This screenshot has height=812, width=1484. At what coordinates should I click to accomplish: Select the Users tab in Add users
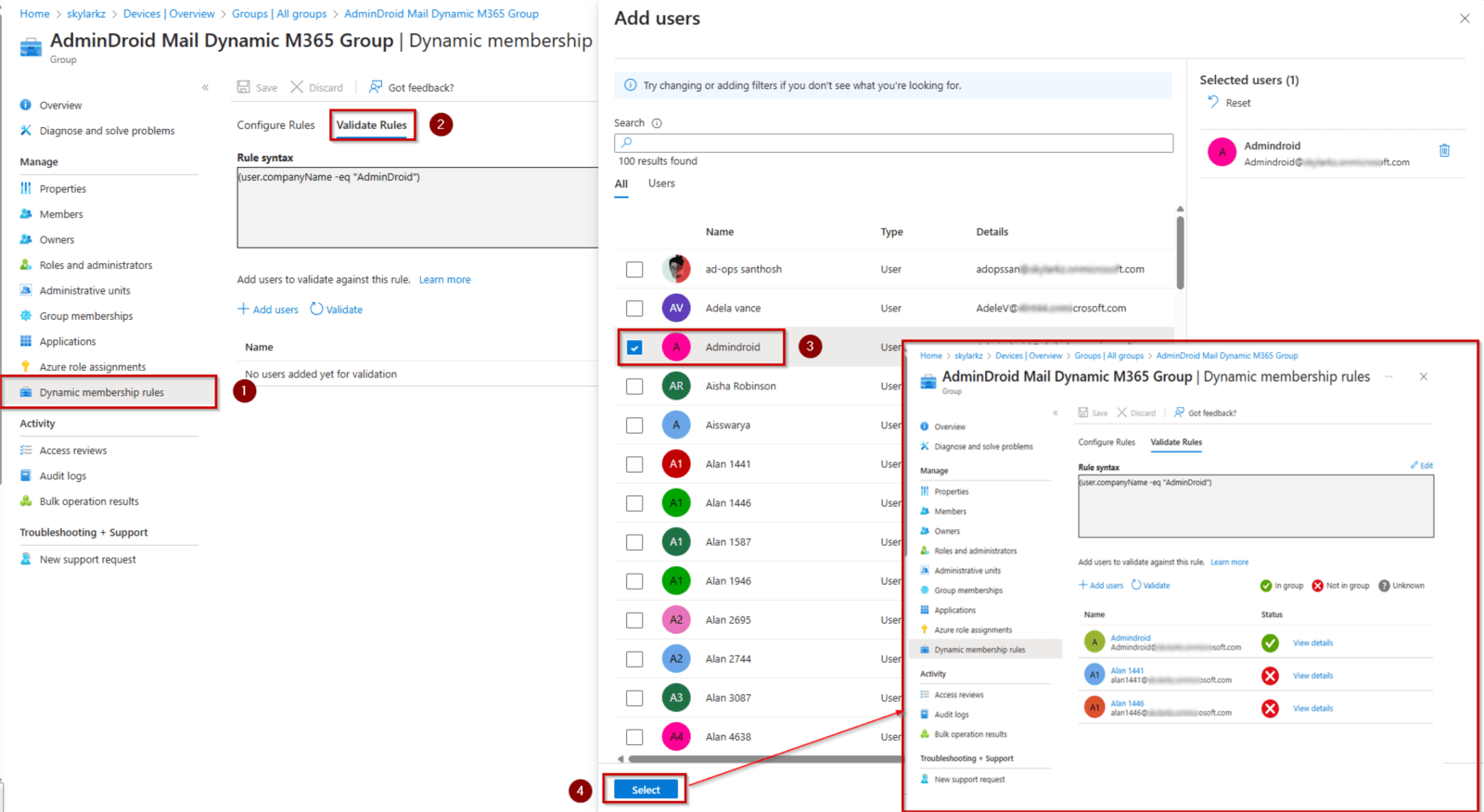[661, 184]
